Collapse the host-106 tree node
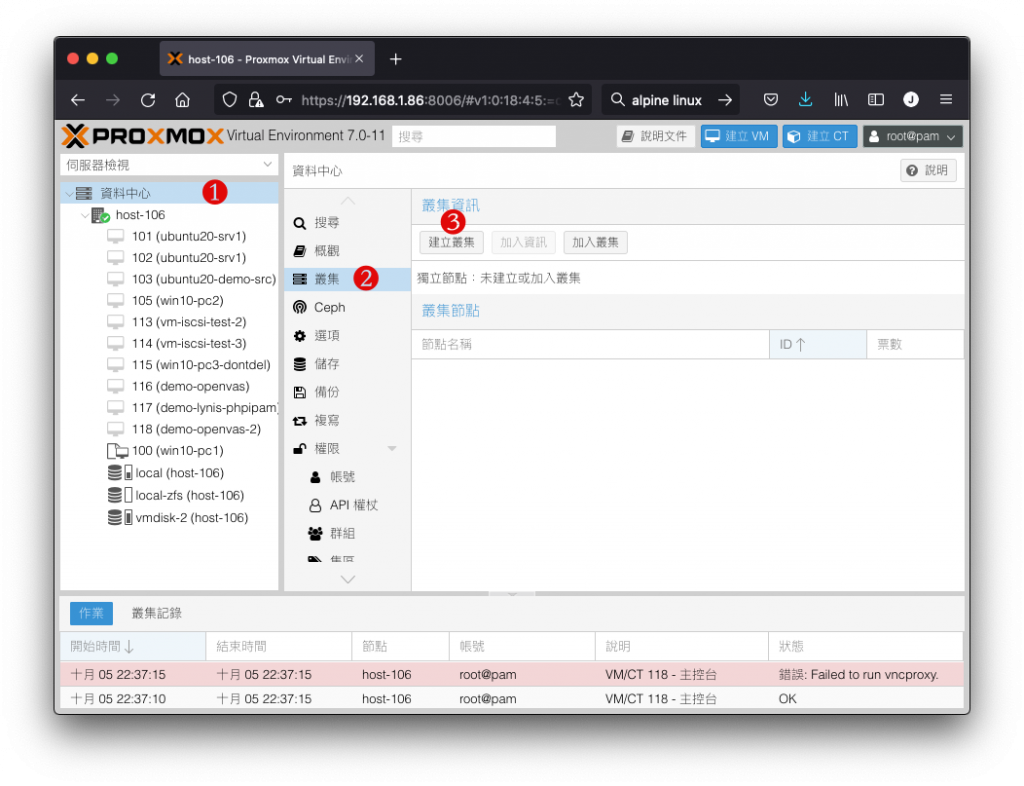 pos(85,215)
